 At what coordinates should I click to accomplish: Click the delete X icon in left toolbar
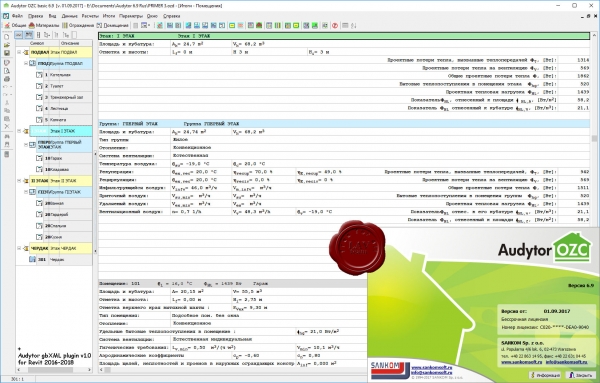click(7, 126)
